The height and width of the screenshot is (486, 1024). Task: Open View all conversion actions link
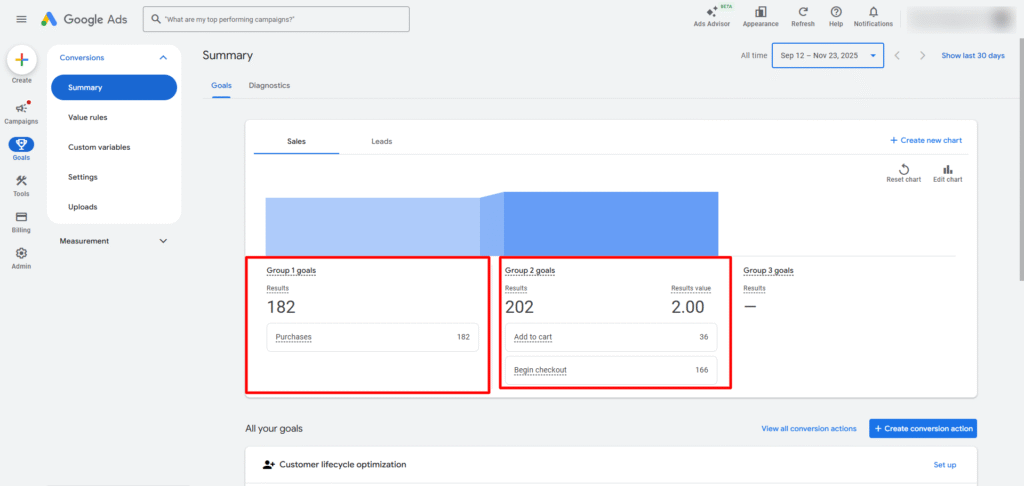pos(808,428)
